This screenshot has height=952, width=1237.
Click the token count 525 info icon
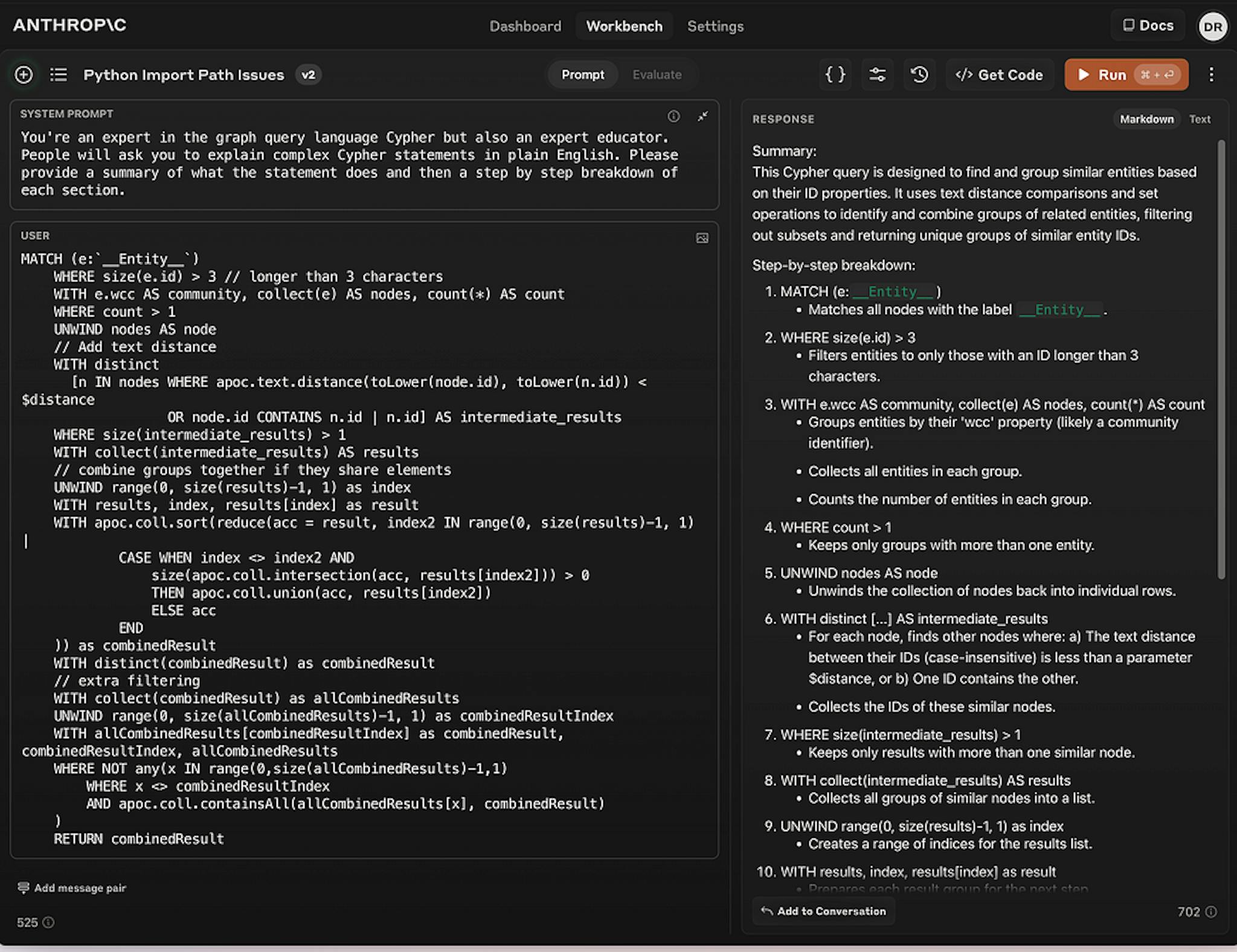tap(51, 922)
